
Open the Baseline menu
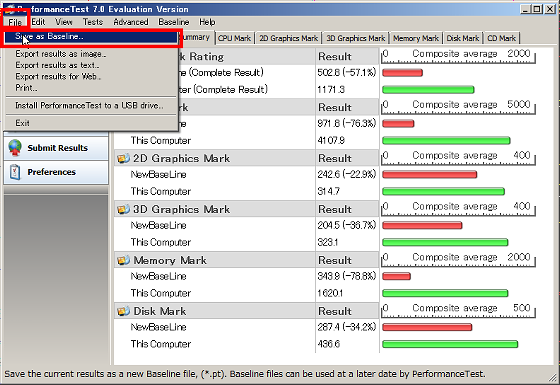174,22
